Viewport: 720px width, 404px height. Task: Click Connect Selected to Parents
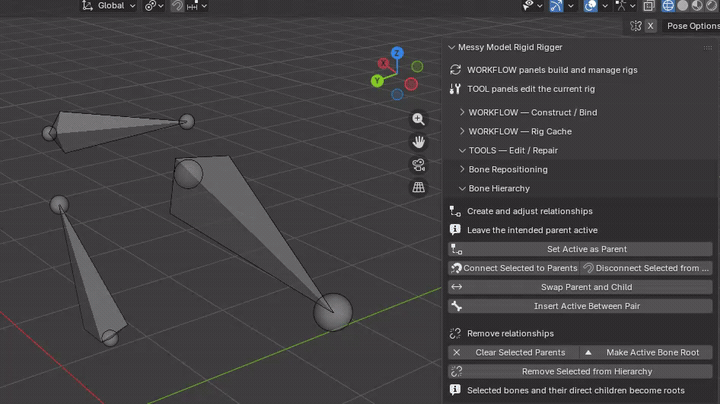tap(514, 268)
